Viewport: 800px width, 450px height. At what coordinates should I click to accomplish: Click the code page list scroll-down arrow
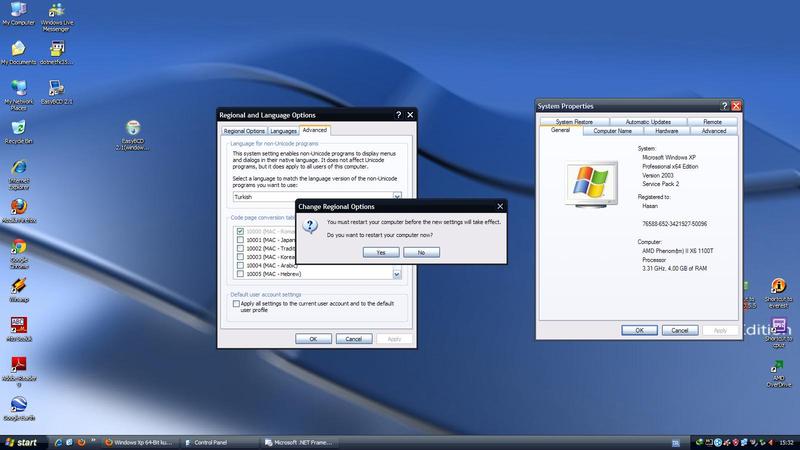[x=396, y=274]
